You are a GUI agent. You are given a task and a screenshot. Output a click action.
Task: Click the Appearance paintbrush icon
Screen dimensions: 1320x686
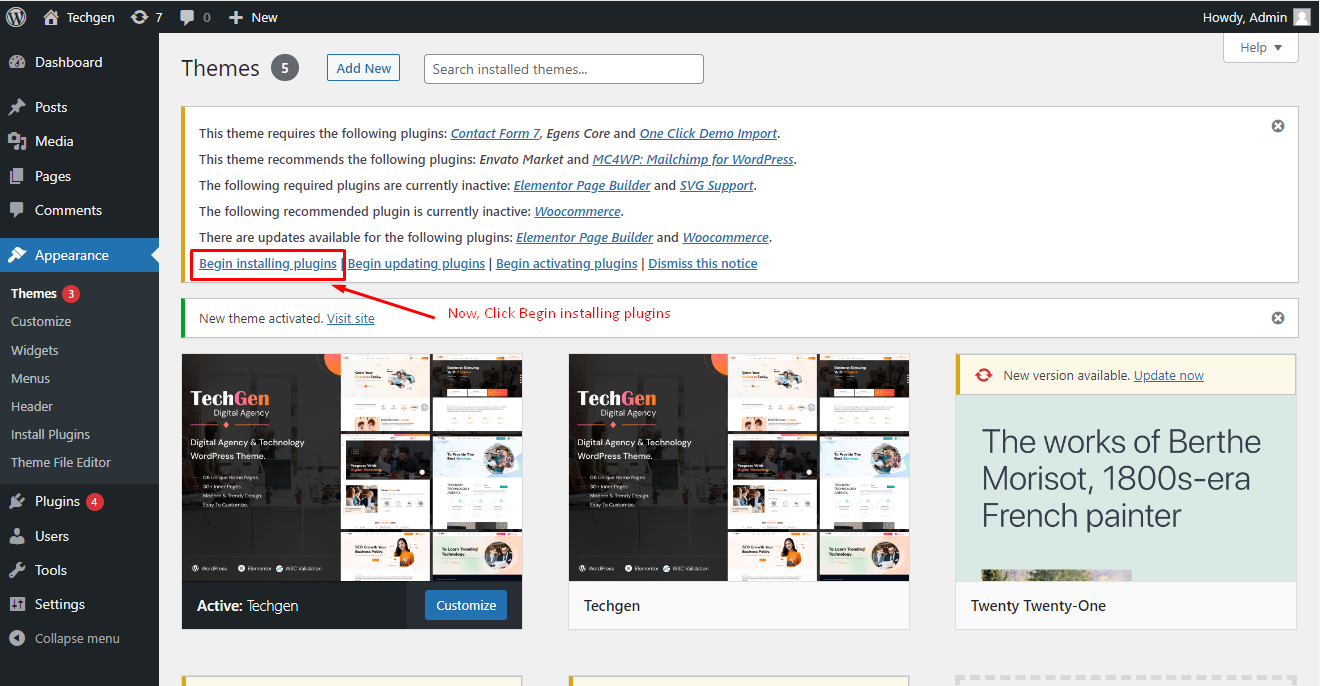coord(17,255)
